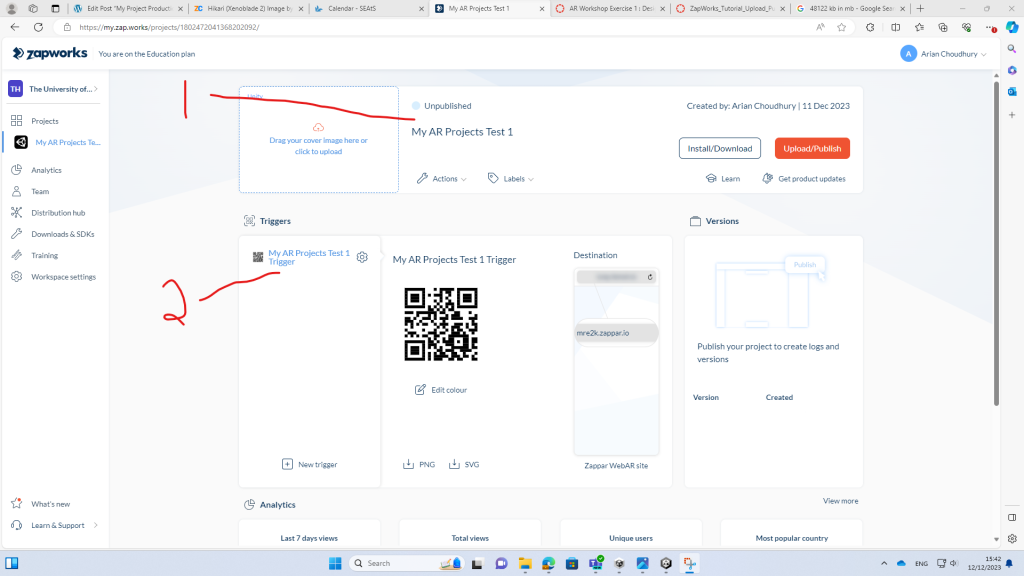Expand the Actions dropdown

[442, 179]
